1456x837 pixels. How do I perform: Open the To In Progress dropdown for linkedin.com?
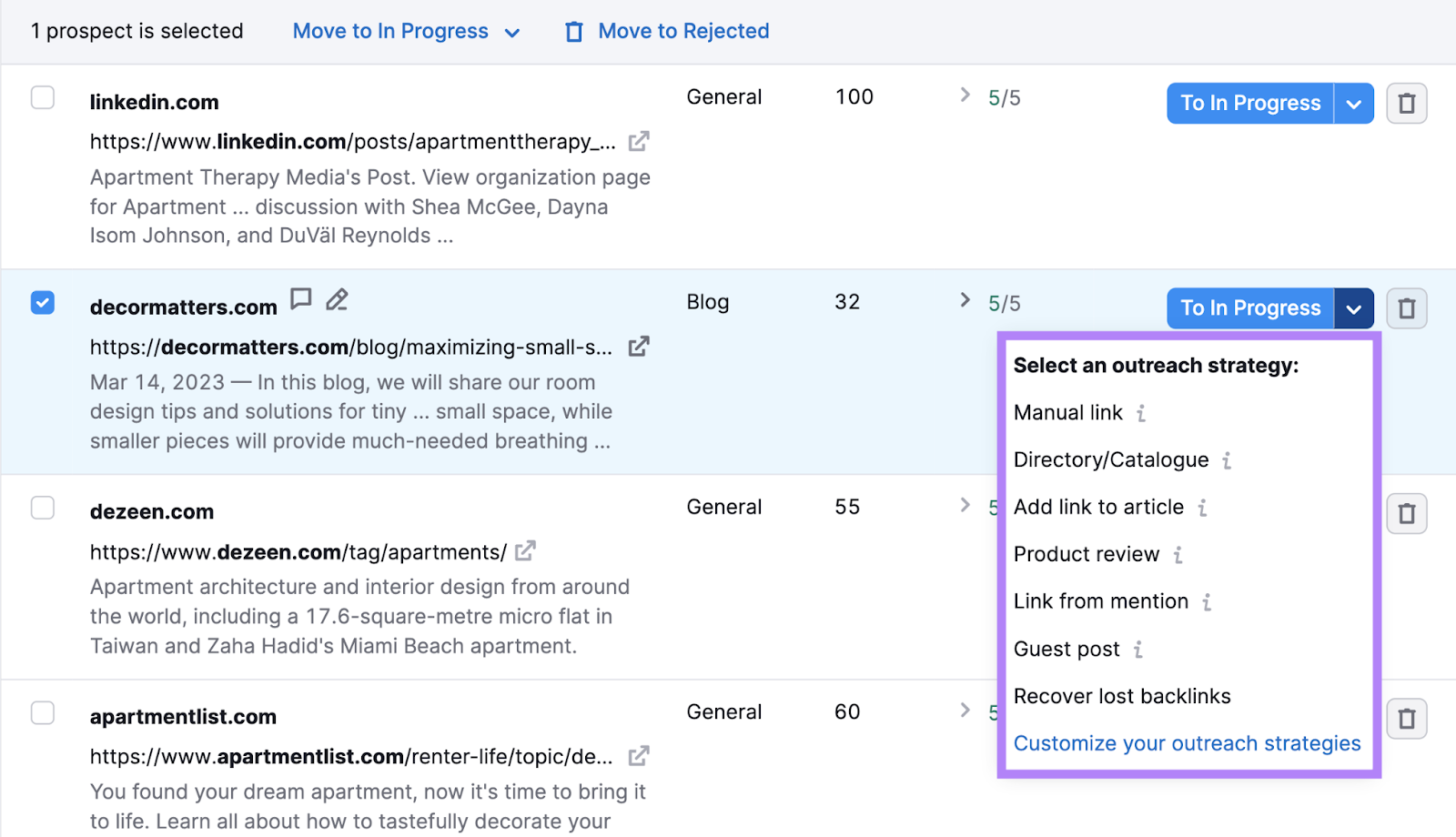pos(1355,103)
